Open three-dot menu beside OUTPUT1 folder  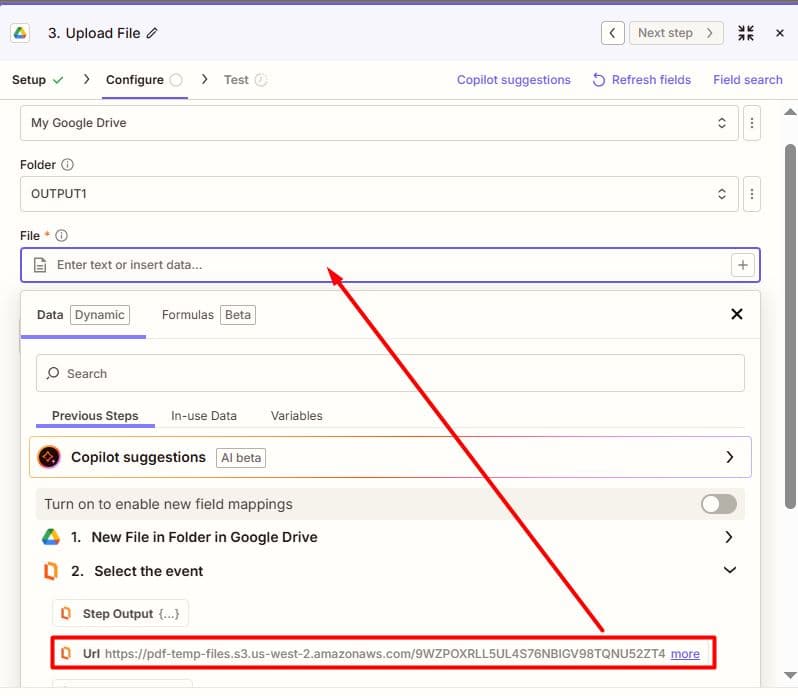pos(751,194)
